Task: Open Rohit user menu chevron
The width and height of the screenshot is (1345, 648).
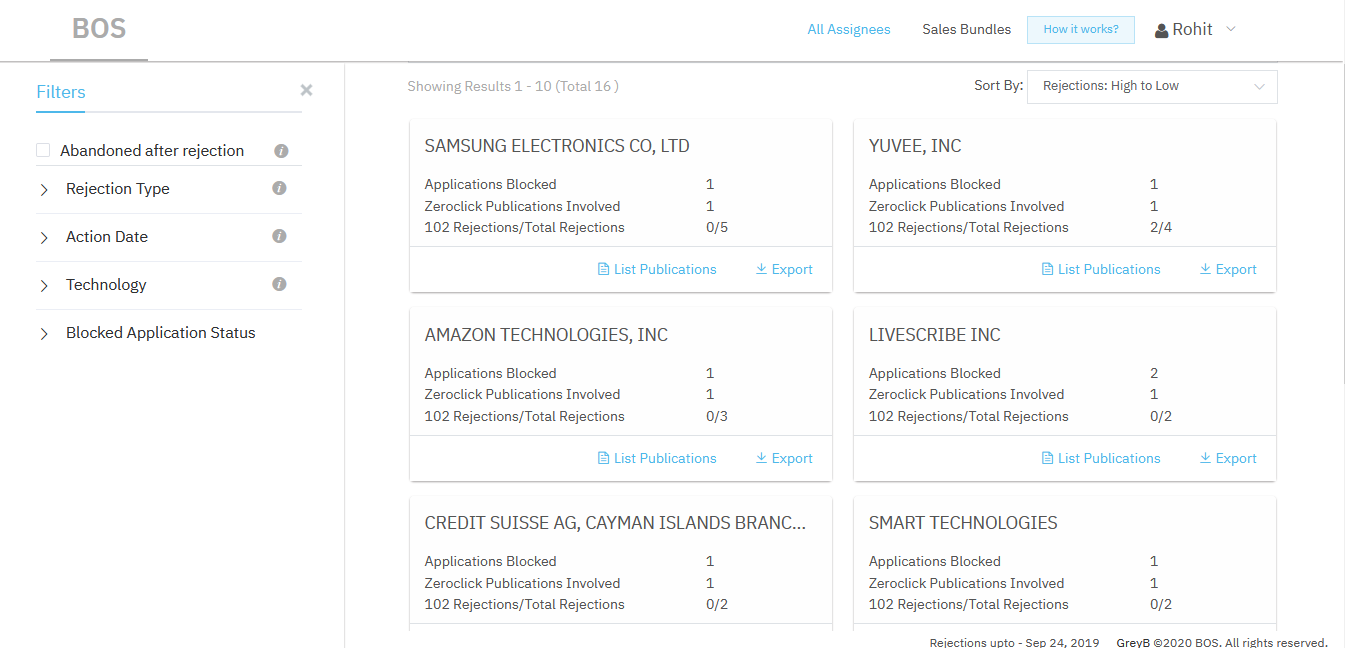Action: point(1231,29)
